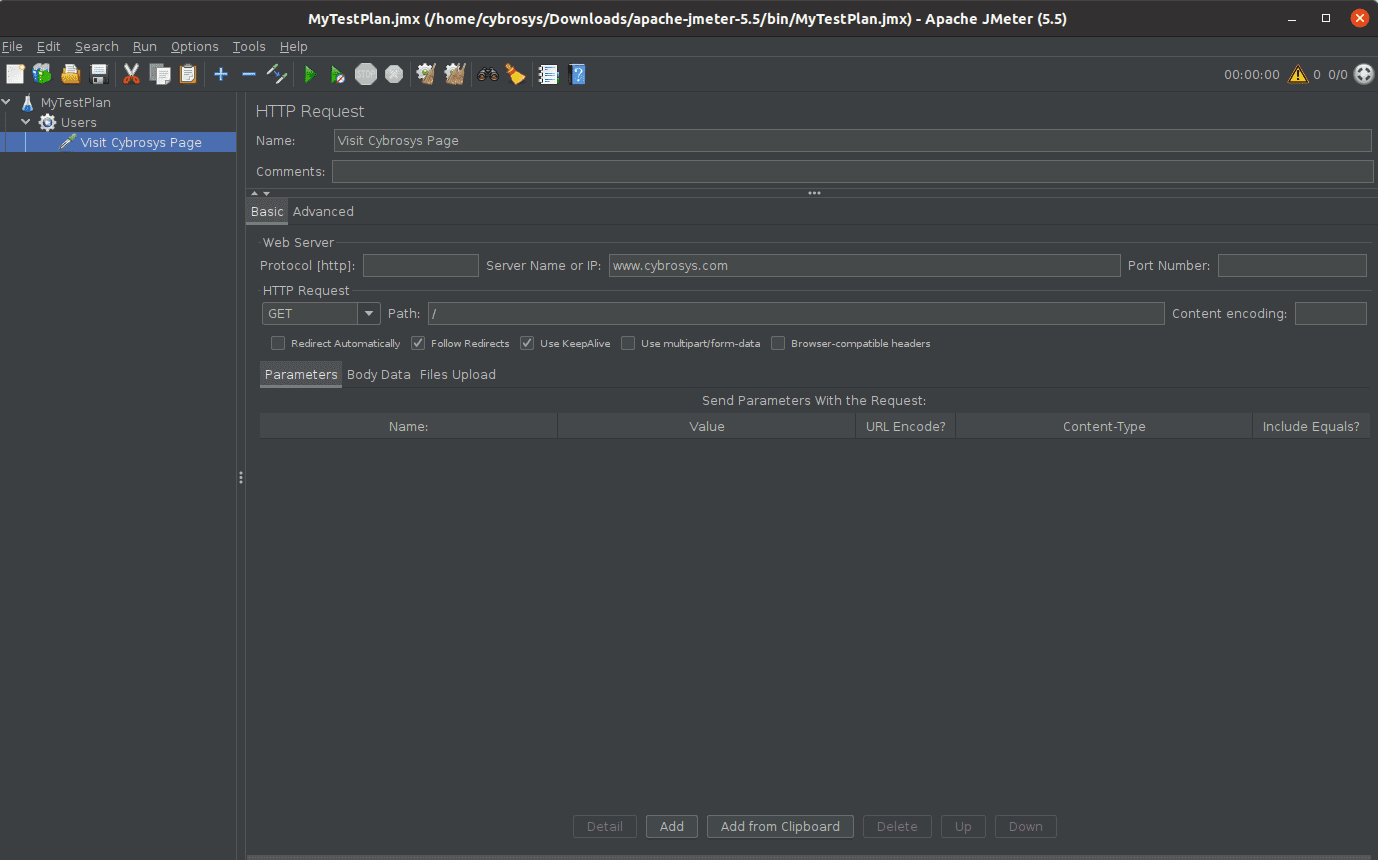
Task: Click the Stop test icon
Action: click(x=365, y=73)
